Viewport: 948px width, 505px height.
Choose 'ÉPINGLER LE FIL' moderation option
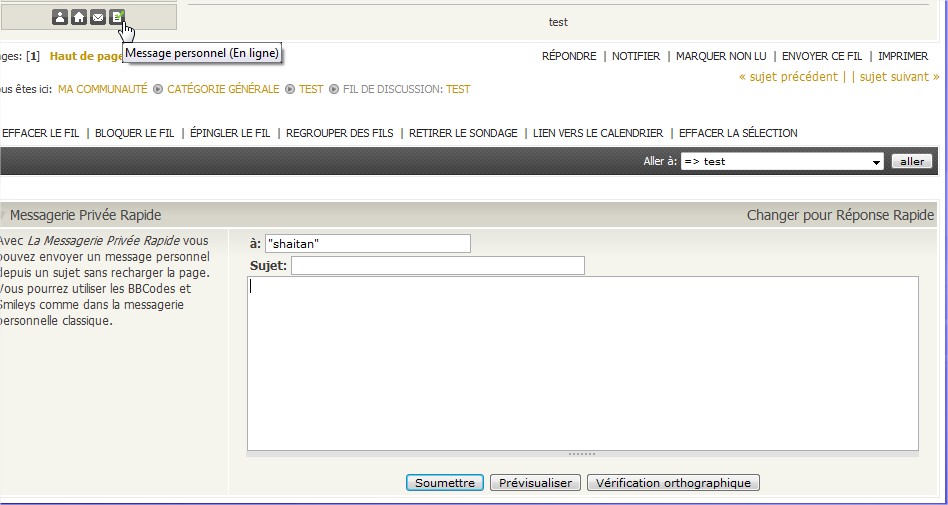(230, 133)
